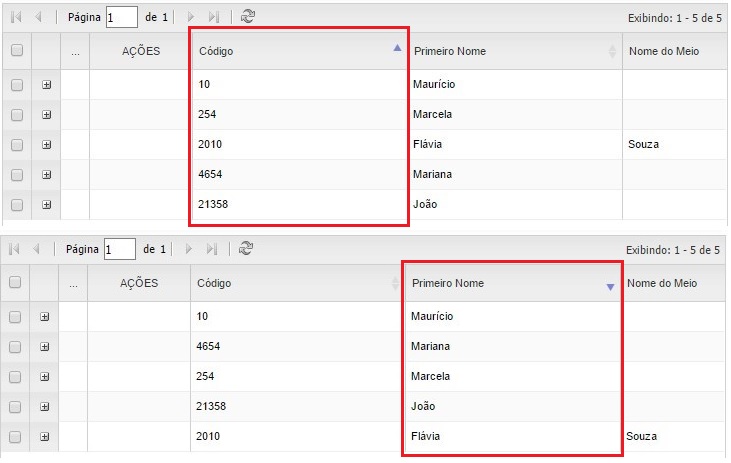Image resolution: width=731 pixels, height=463 pixels.
Task: Click Nome do Meio column header in upper grid
Action: point(664,51)
